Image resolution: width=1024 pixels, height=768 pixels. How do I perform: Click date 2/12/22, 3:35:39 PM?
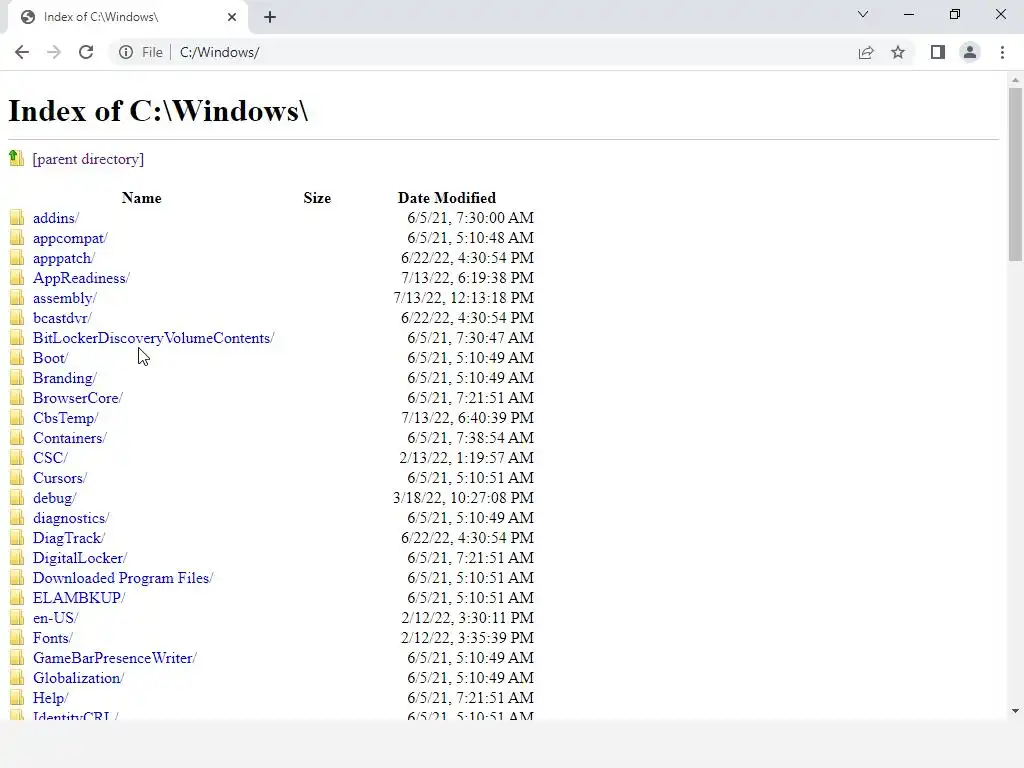(x=468, y=637)
